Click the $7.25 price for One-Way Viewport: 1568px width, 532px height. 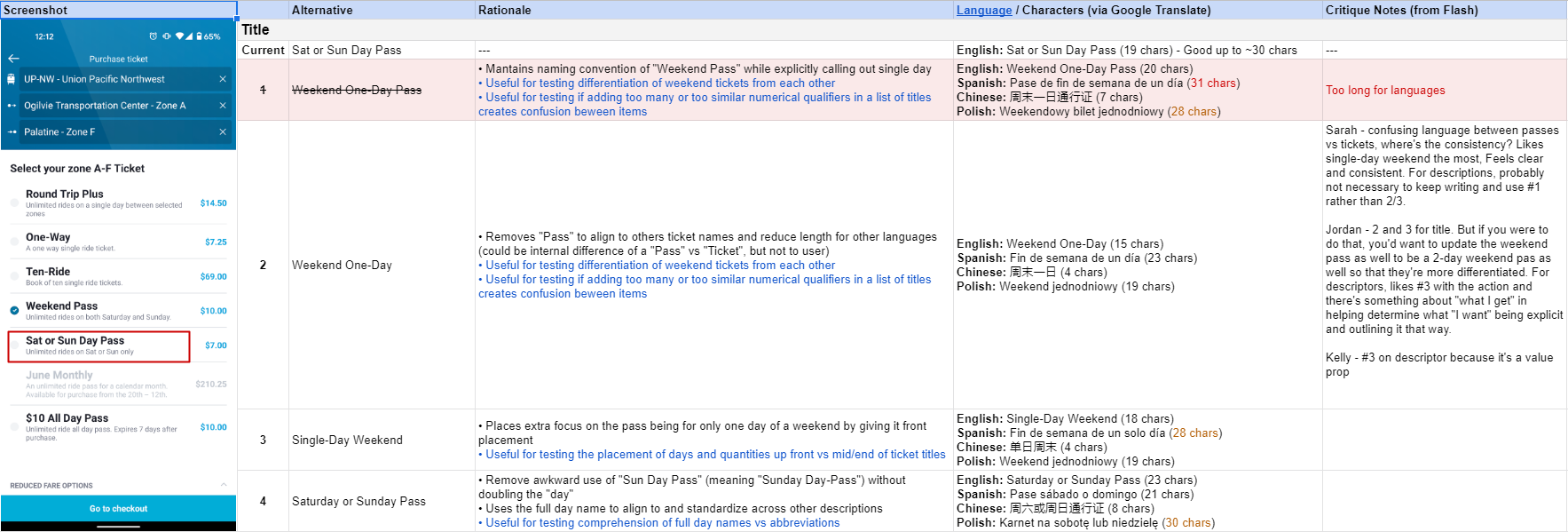click(x=216, y=242)
